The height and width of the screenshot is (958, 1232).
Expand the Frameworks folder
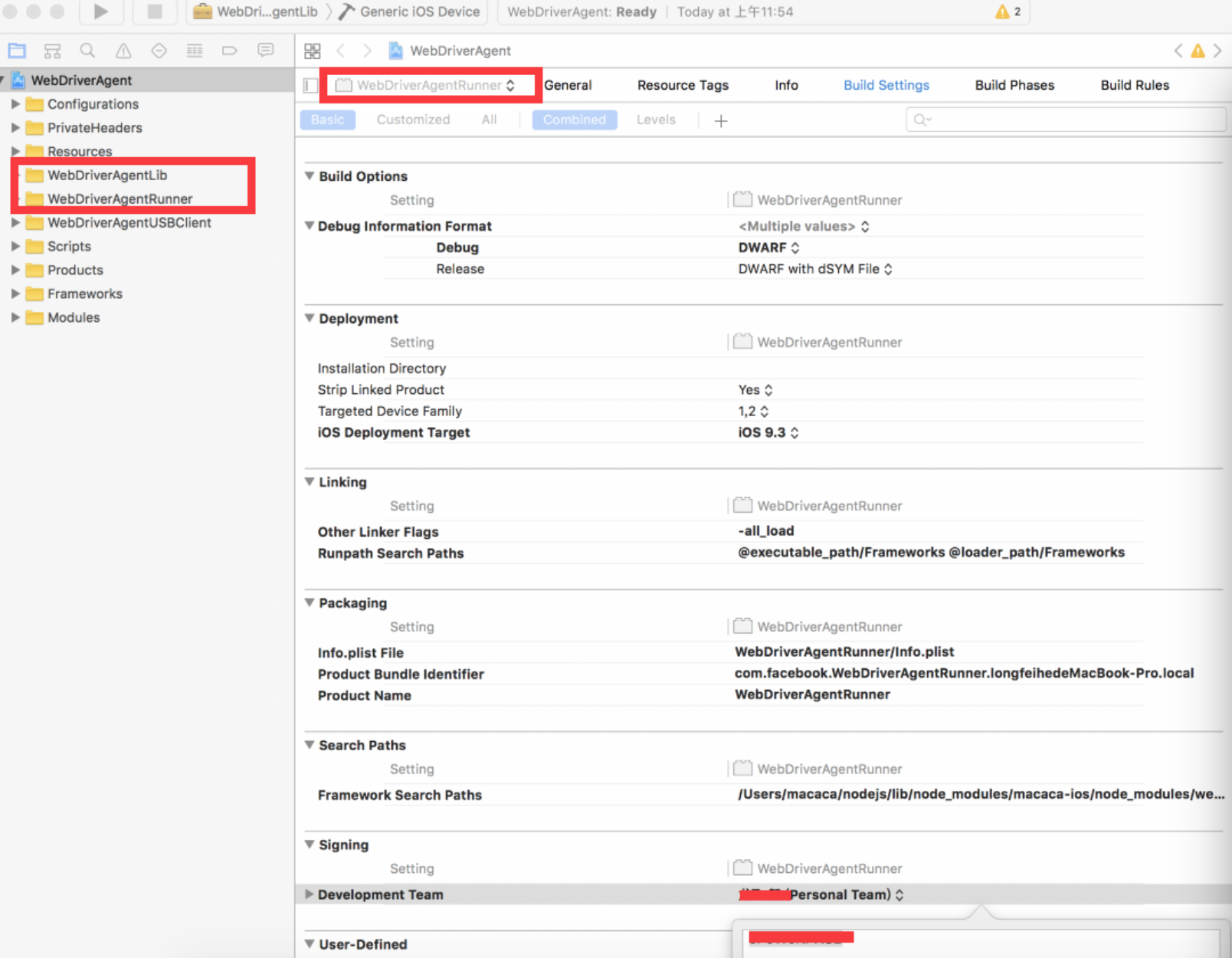click(x=15, y=294)
